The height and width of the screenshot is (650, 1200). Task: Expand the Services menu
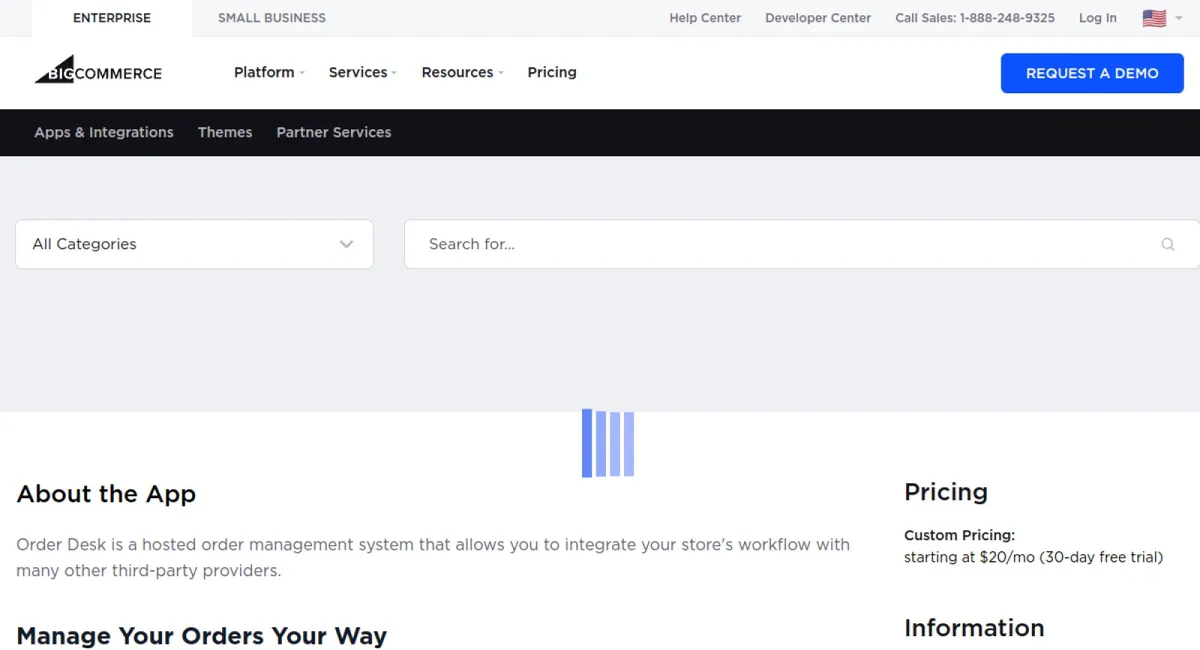(x=363, y=72)
